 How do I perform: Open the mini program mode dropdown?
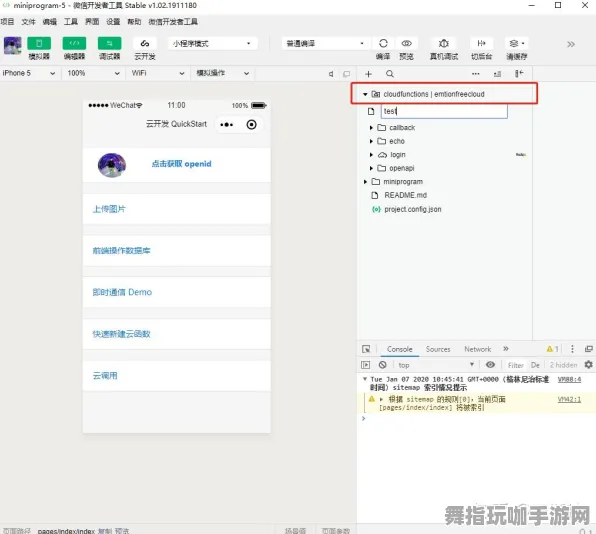point(212,43)
